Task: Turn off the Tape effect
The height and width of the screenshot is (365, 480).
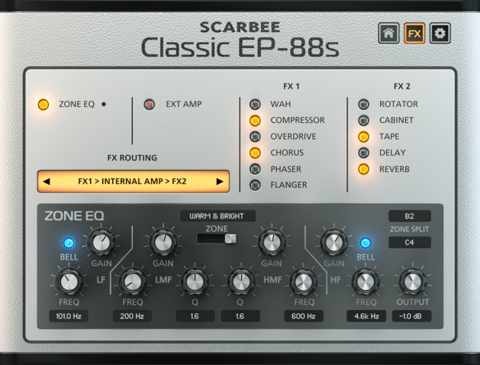Action: pos(363,136)
